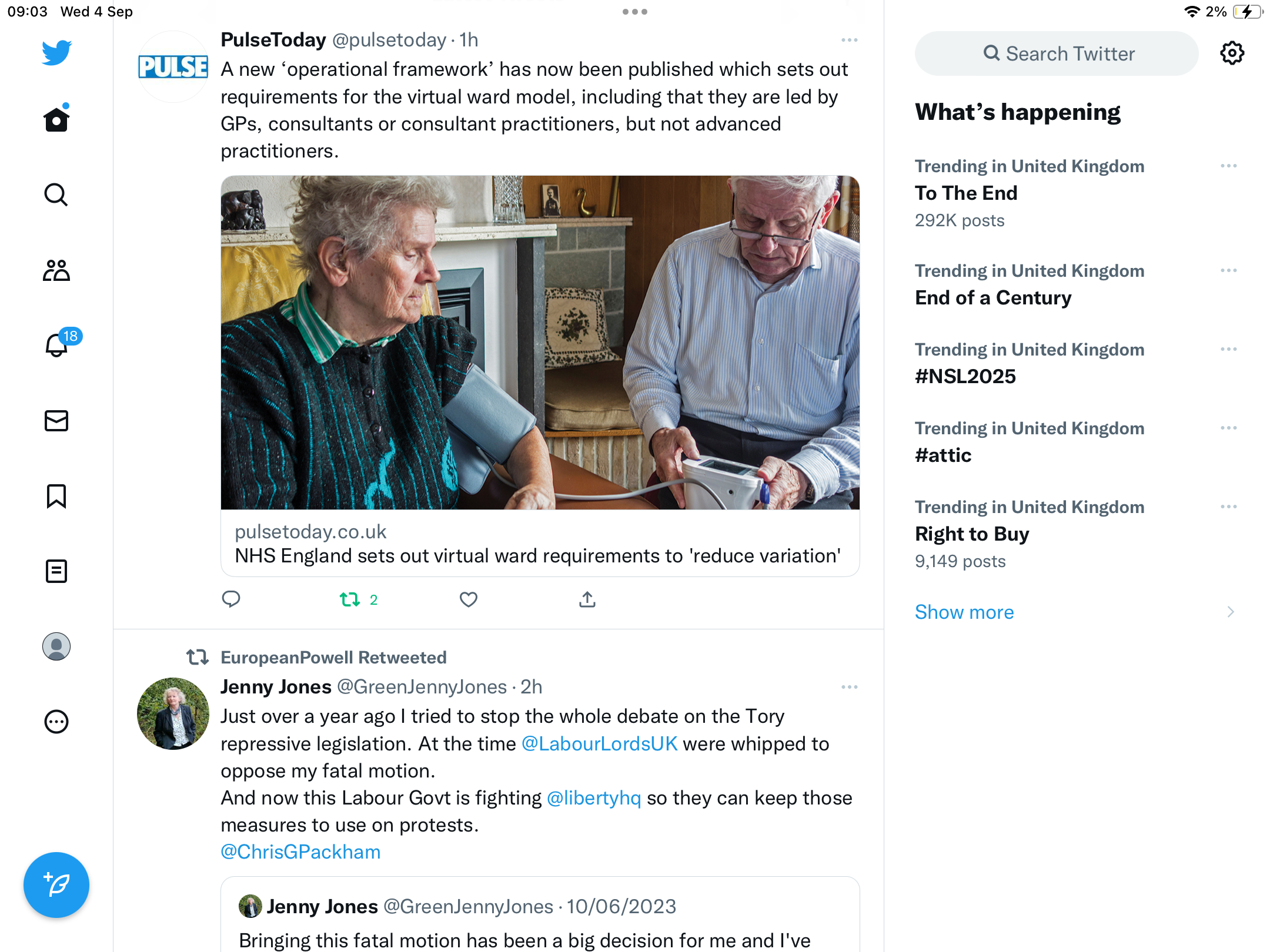This screenshot has height=952, width=1270.
Task: Open the More circle menu icon
Action: pyautogui.click(x=56, y=722)
